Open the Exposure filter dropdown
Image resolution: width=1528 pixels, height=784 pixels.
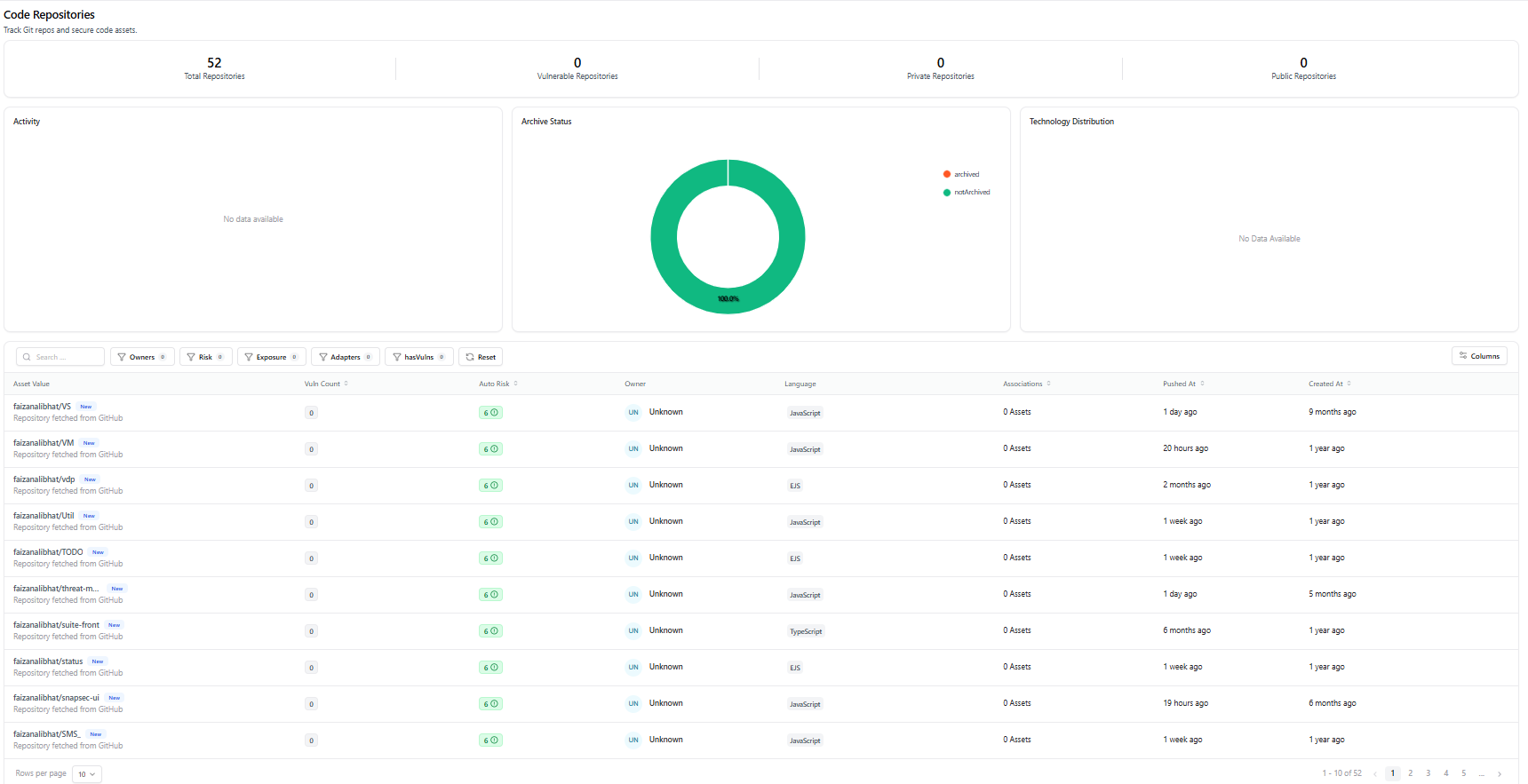[x=272, y=357]
